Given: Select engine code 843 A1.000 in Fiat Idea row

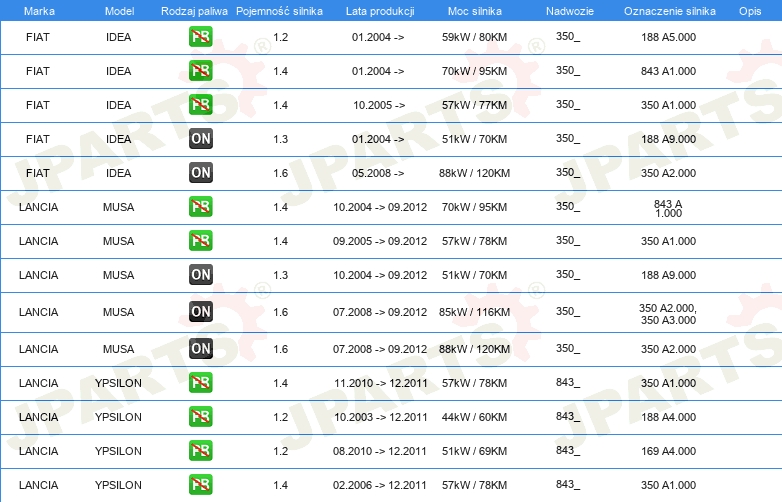Looking at the screenshot, I should 668,71.
